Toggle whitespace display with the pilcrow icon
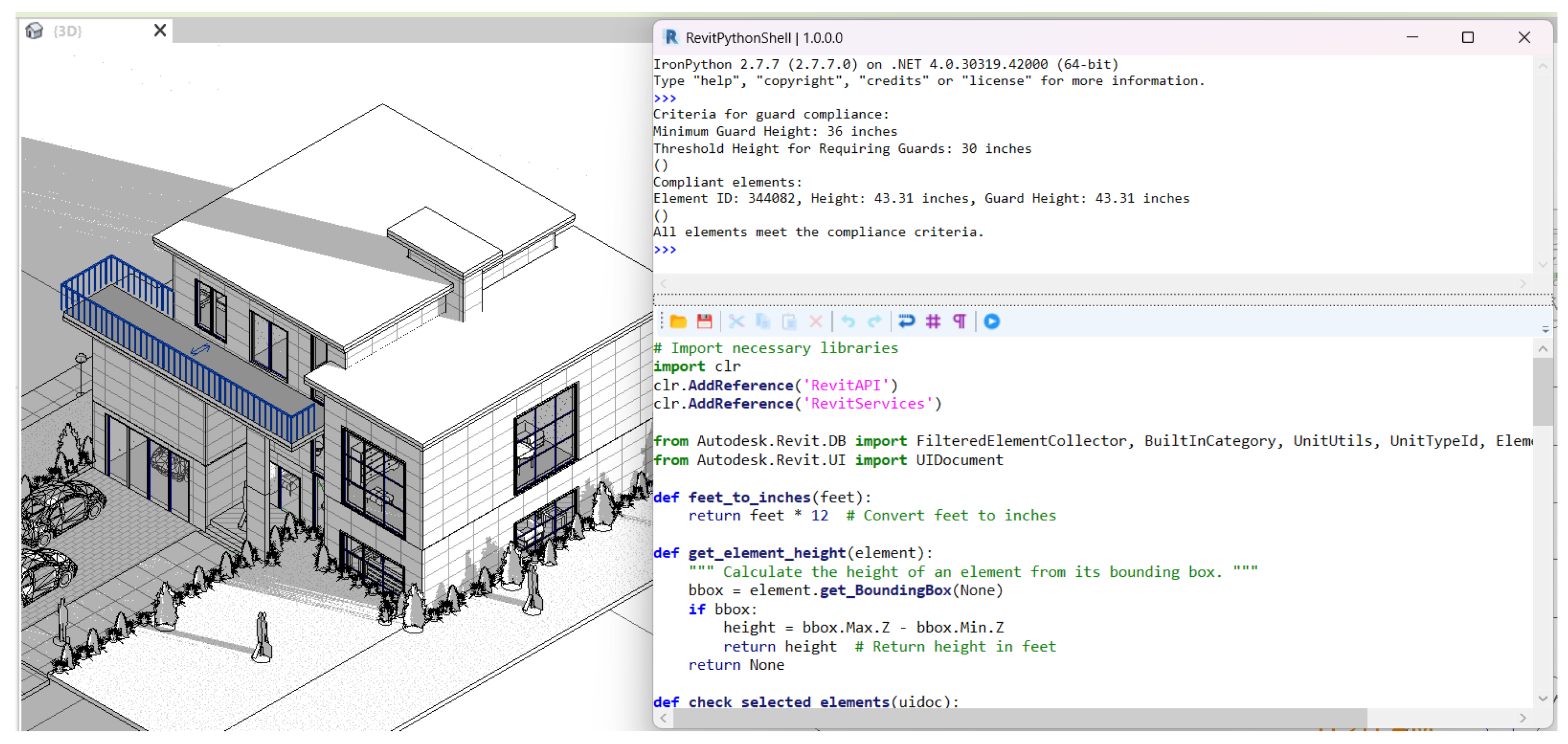 click(x=959, y=321)
